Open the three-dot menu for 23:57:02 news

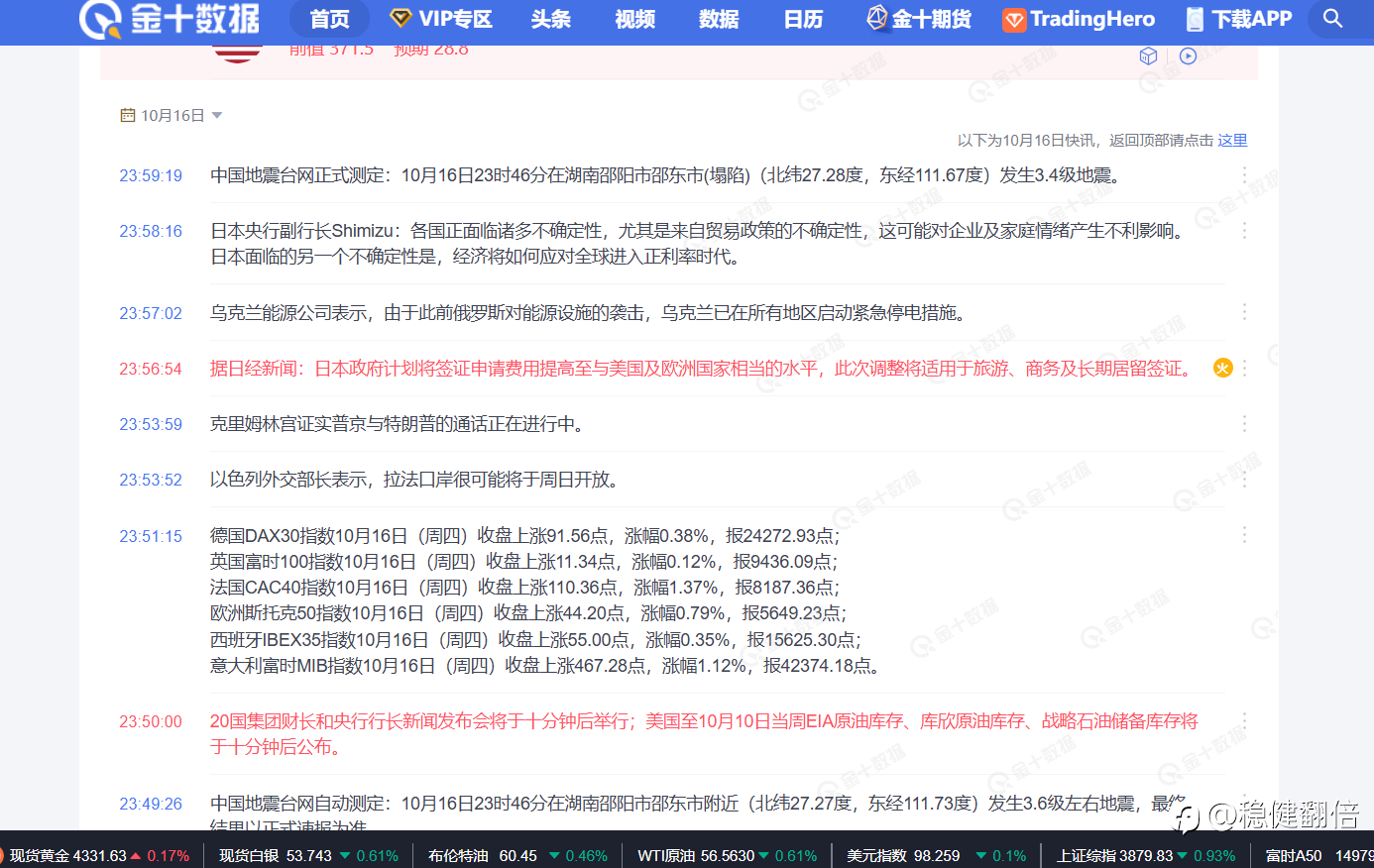click(x=1244, y=313)
